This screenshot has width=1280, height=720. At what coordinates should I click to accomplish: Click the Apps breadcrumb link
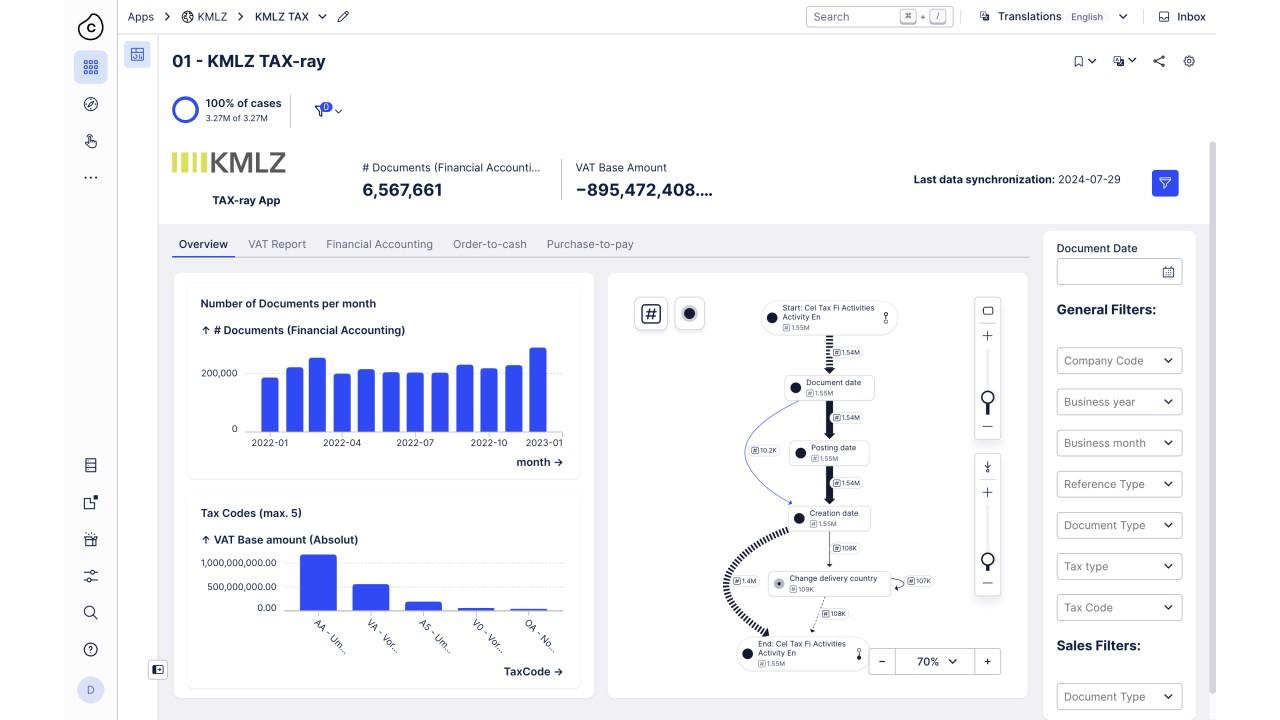pos(141,17)
